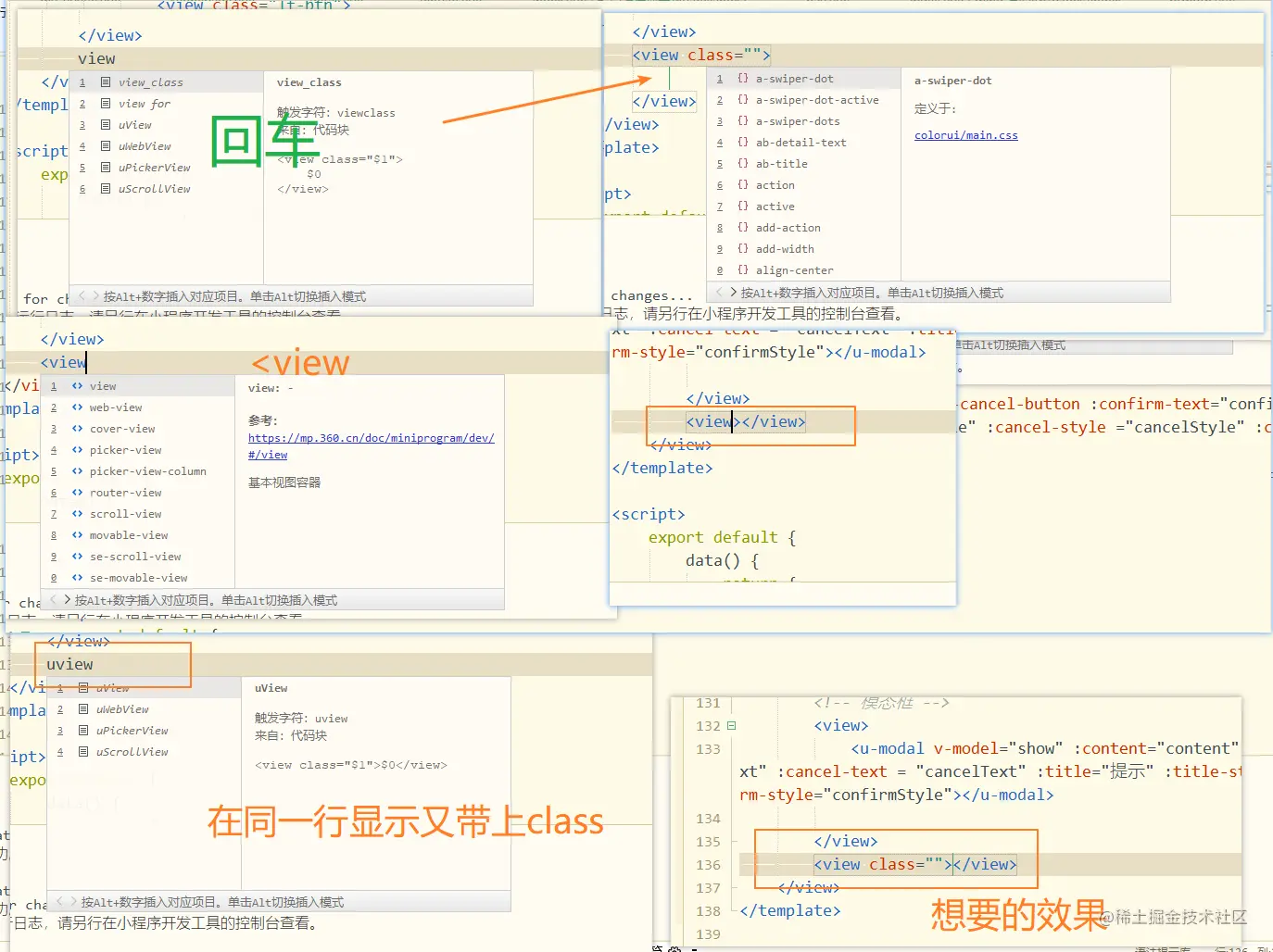Click the tag icon beside scroll-view
Viewport: 1273px width, 952px height.
pos(78,514)
